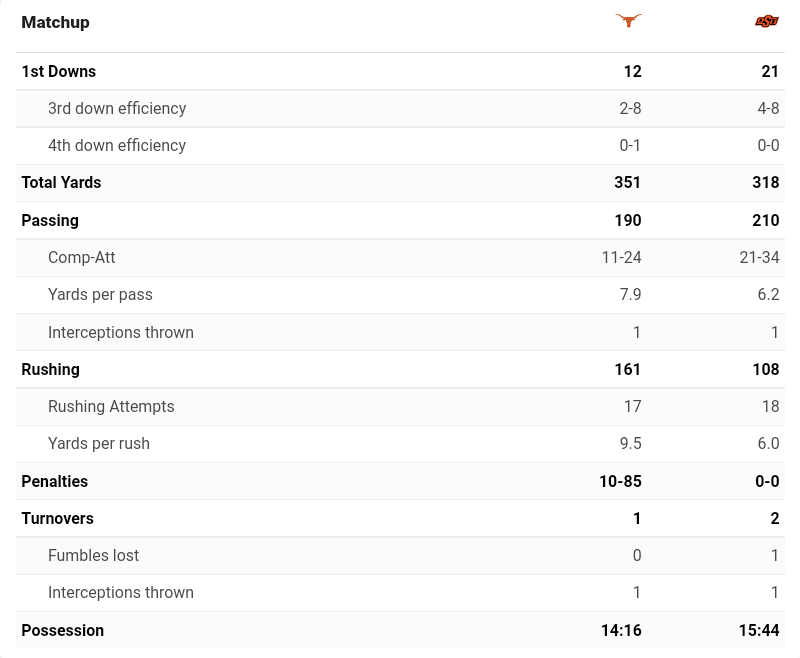Click the Oklahoma State team logo

pyautogui.click(x=767, y=21)
